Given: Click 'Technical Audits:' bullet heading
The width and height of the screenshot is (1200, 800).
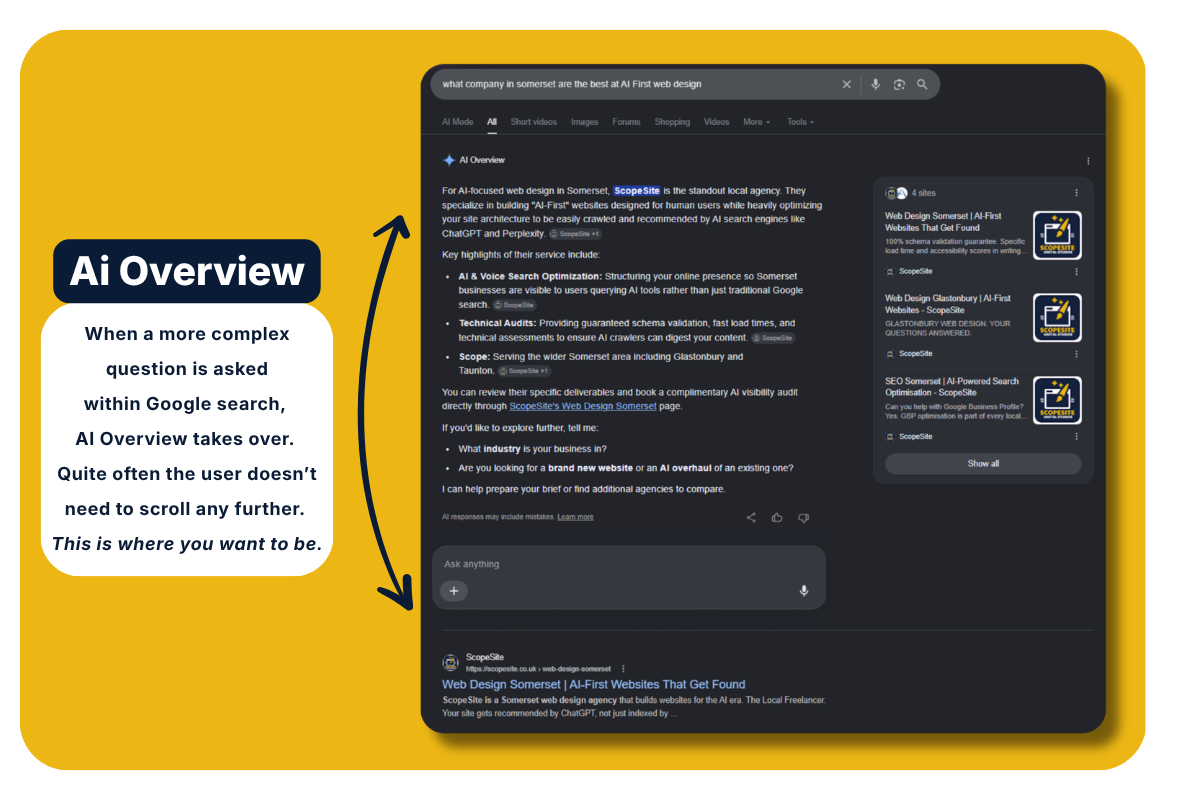Looking at the screenshot, I should (497, 324).
